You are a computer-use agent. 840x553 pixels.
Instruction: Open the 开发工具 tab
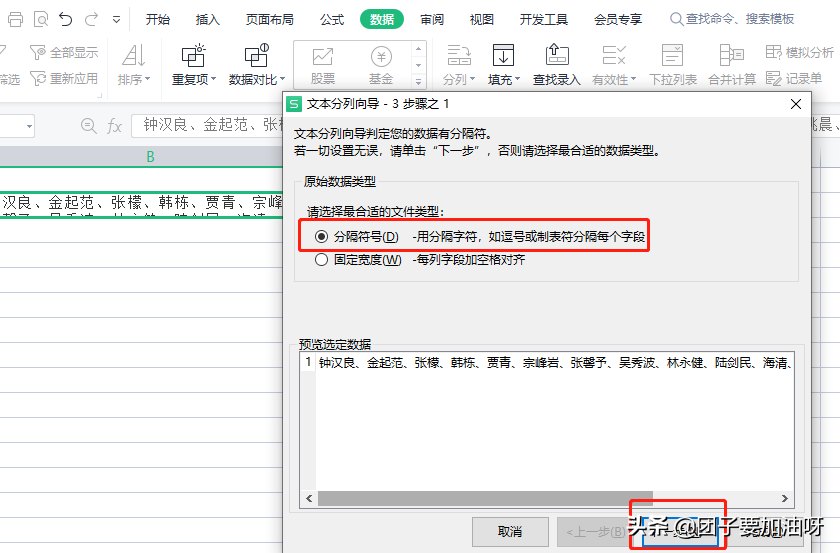coord(544,20)
